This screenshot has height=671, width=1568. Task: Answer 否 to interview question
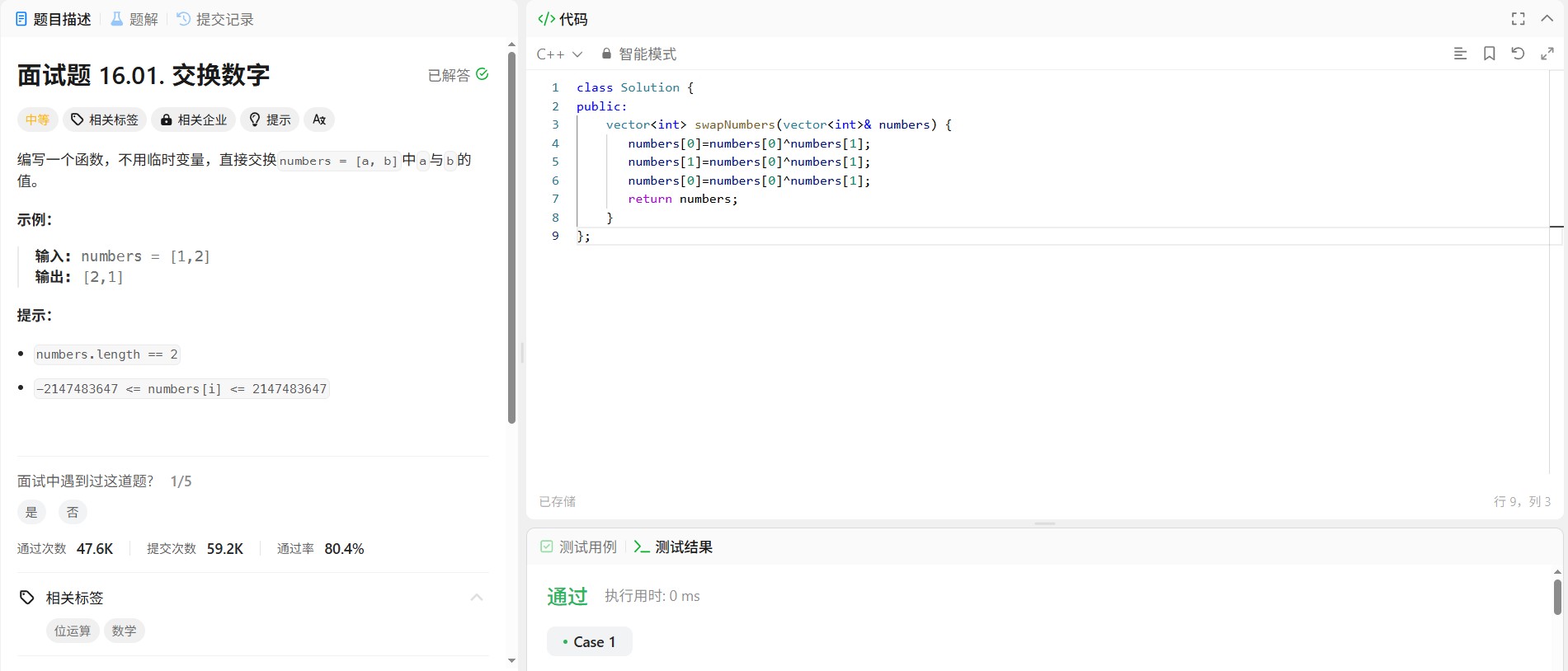(73, 512)
